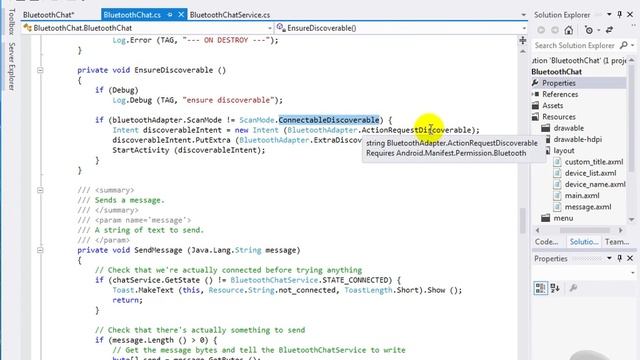The height and width of the screenshot is (360, 640).
Task: Pin the Properties panel
Action: coord(620,258)
